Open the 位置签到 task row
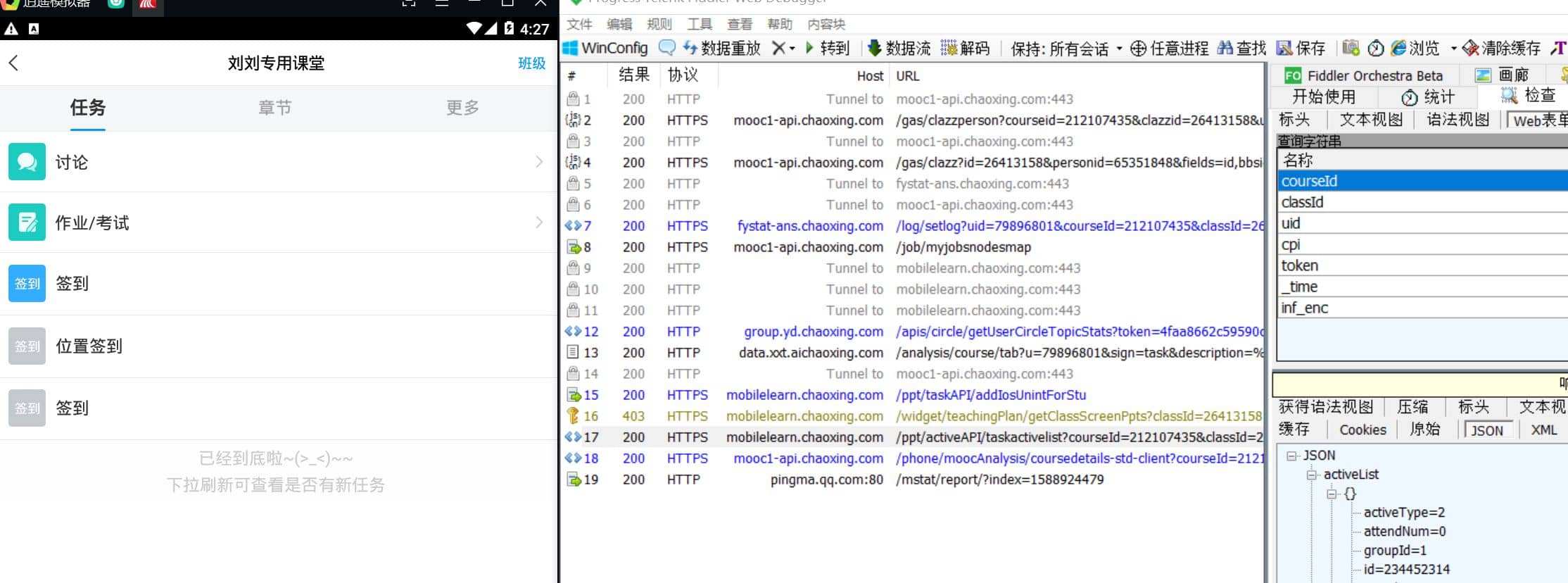 click(x=279, y=346)
